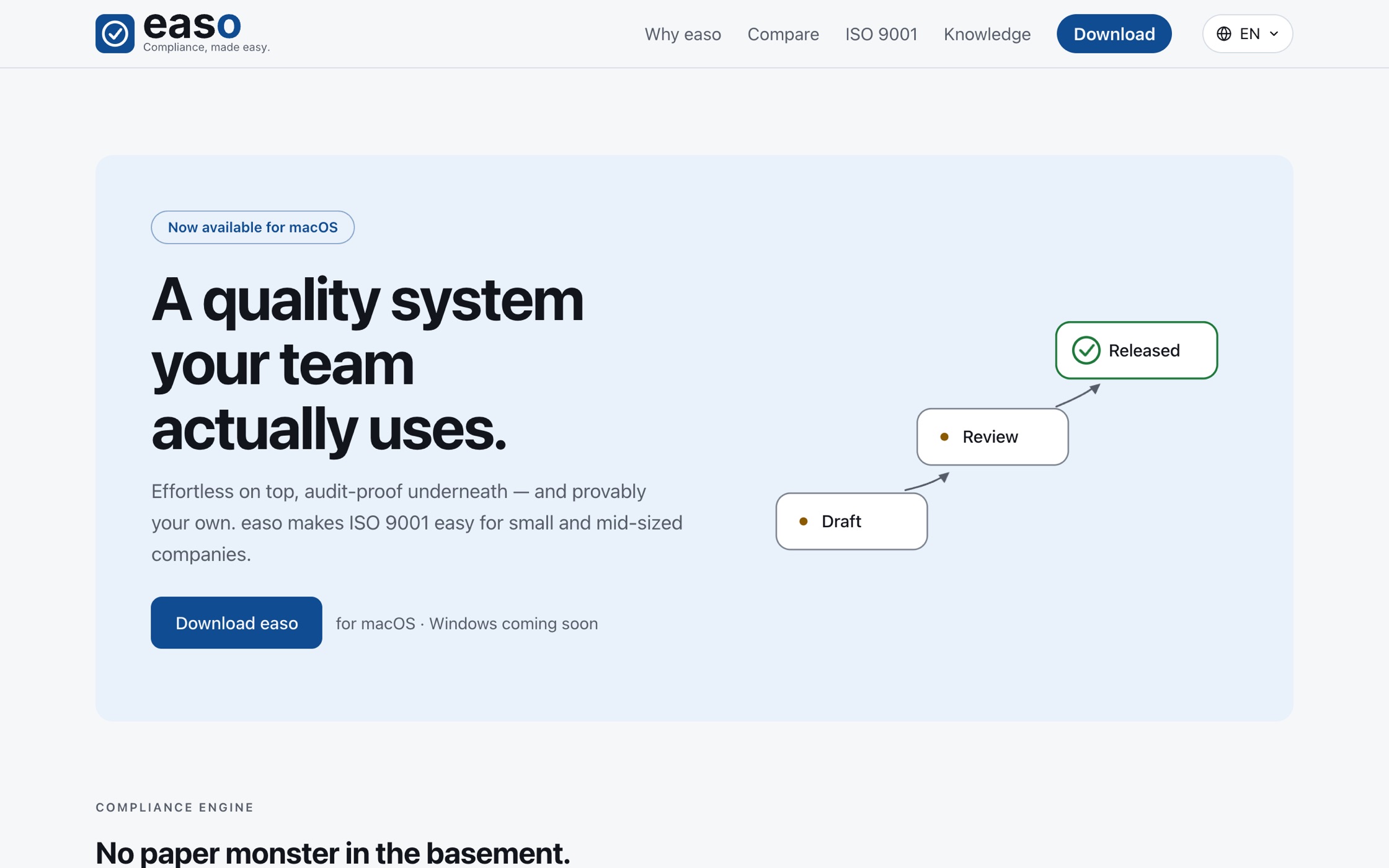Open the Why easo menu item
This screenshot has height=868, width=1389.
pyautogui.click(x=683, y=34)
